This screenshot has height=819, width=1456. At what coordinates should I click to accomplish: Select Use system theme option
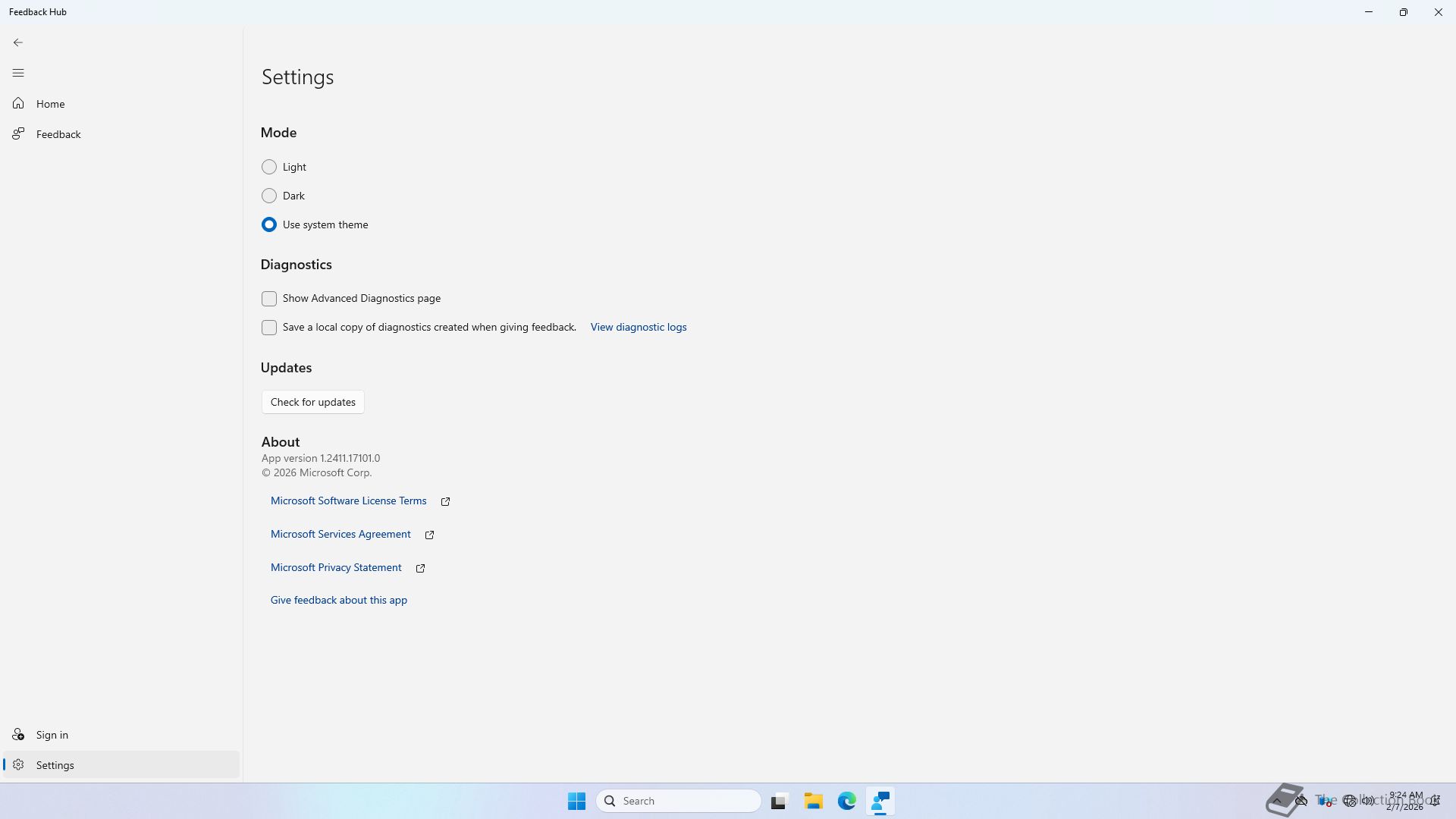tap(269, 224)
